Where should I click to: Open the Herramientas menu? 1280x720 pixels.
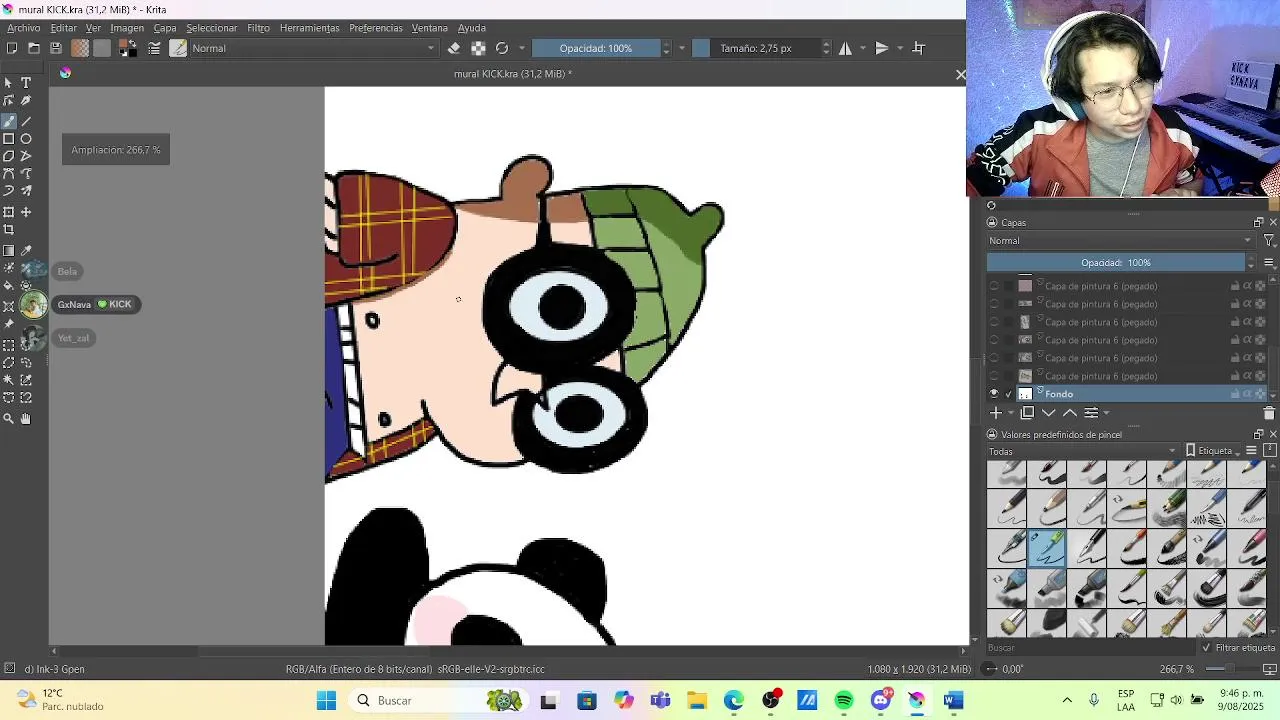(x=309, y=28)
